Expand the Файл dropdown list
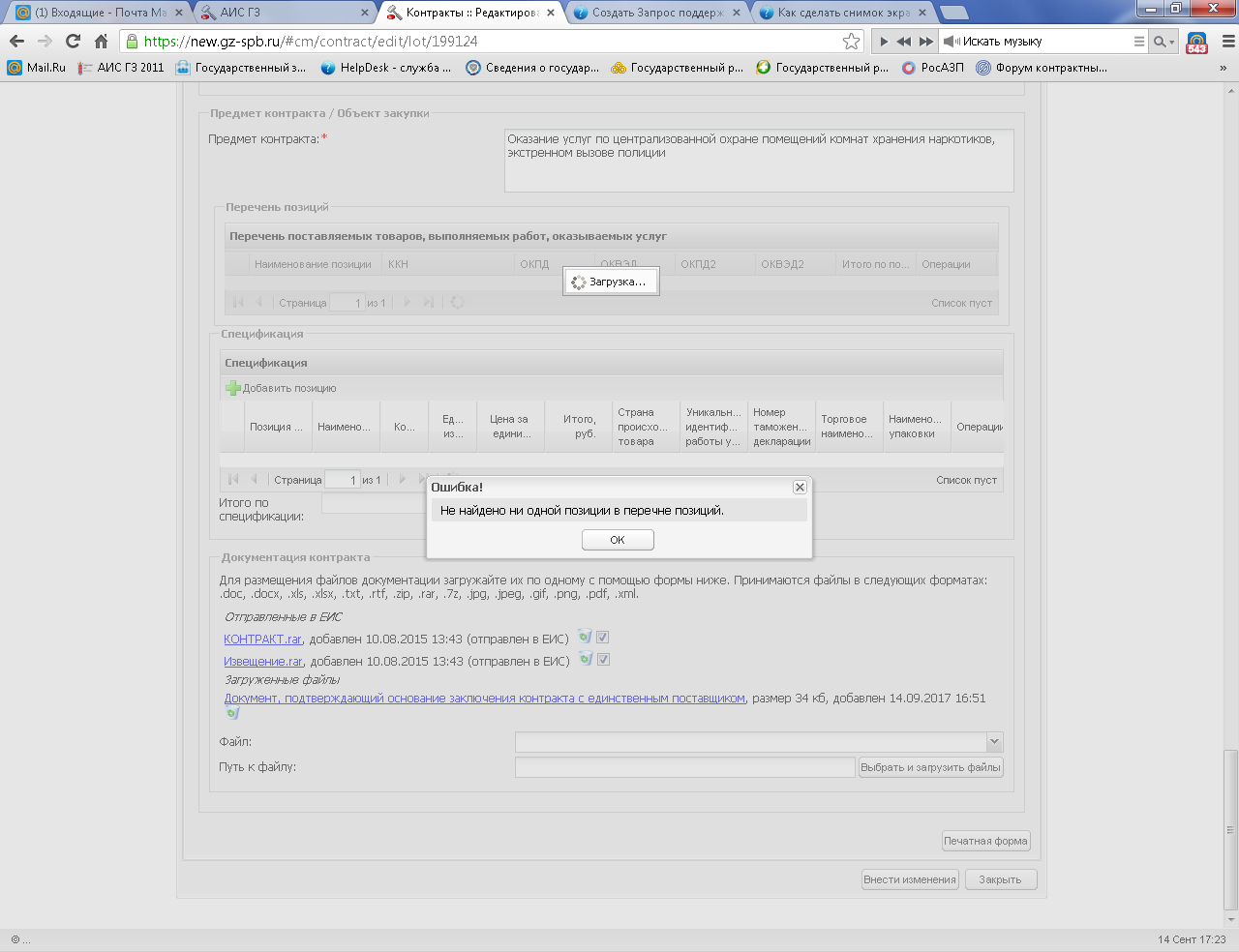Screen dimensions: 1239x952 (x=994, y=742)
